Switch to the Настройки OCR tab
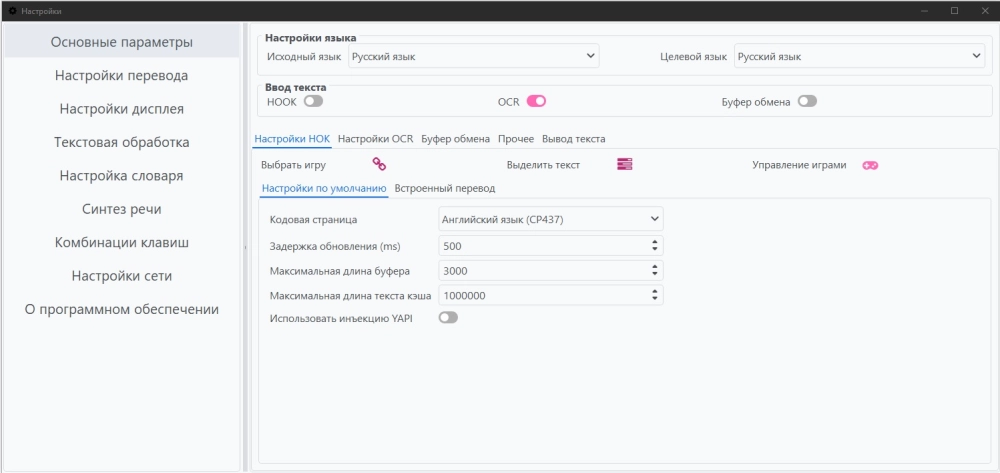 [x=376, y=139]
